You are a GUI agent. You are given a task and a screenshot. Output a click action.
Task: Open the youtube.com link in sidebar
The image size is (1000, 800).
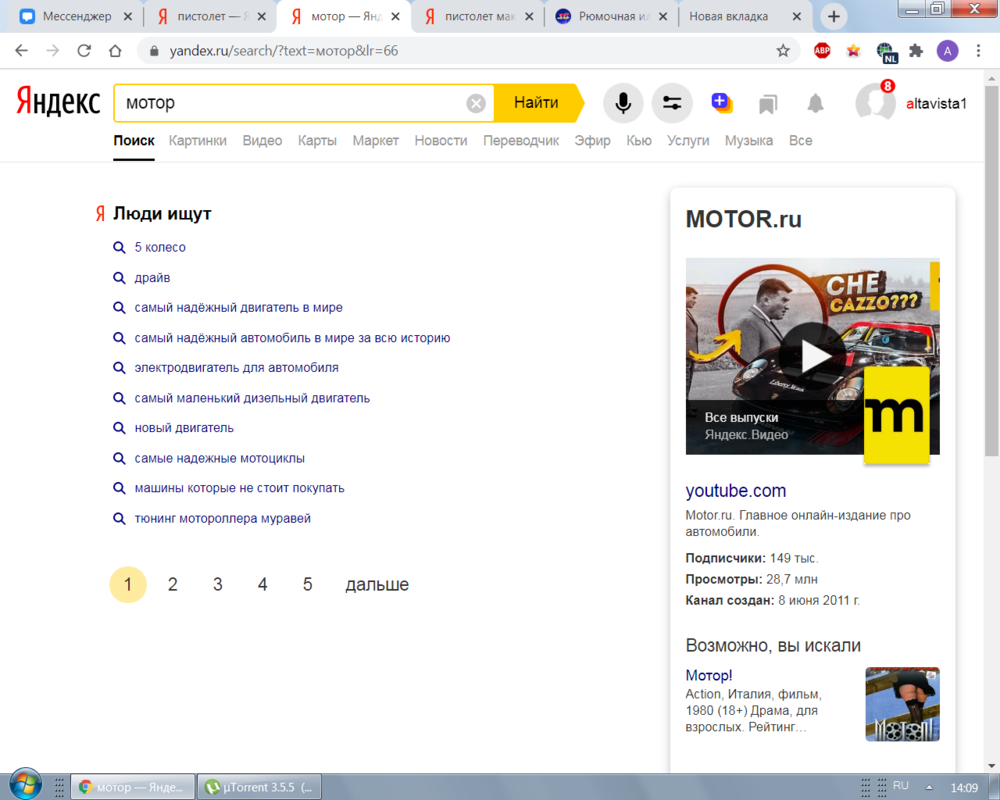(735, 491)
